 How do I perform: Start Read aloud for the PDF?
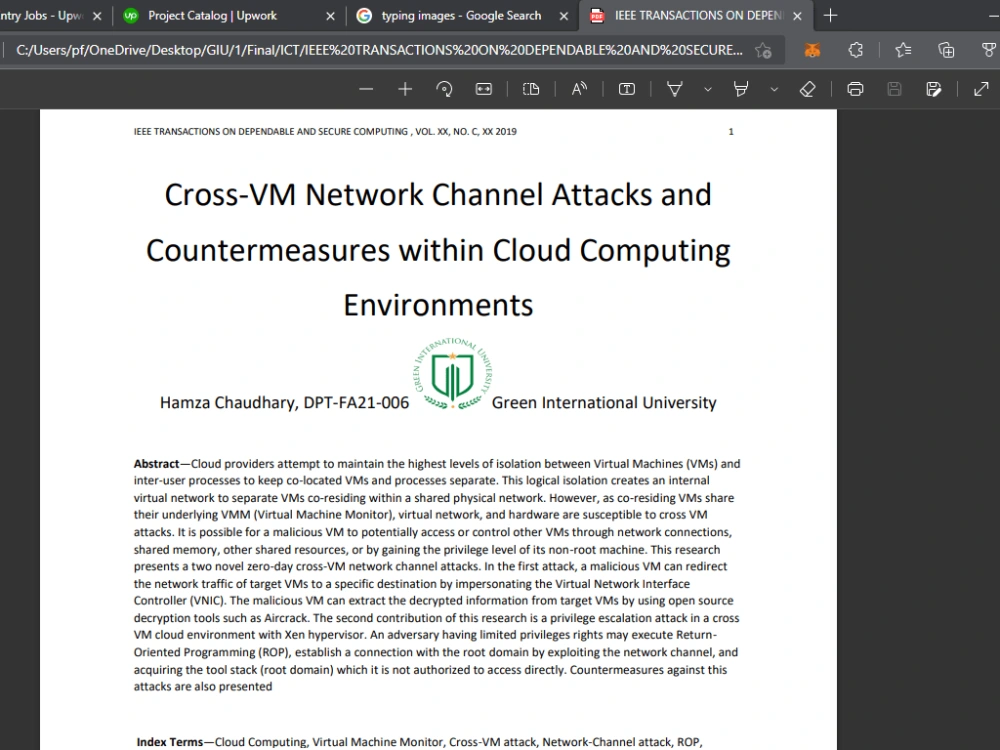(x=579, y=89)
